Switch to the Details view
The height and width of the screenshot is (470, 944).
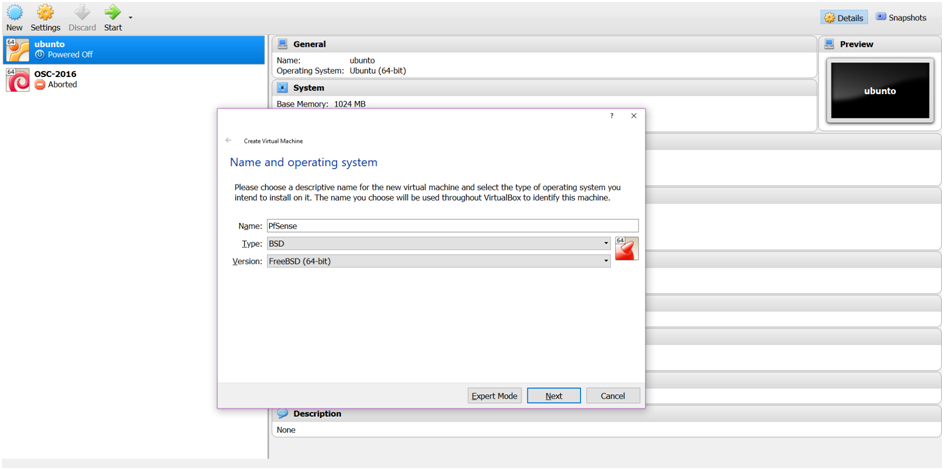coord(843,17)
